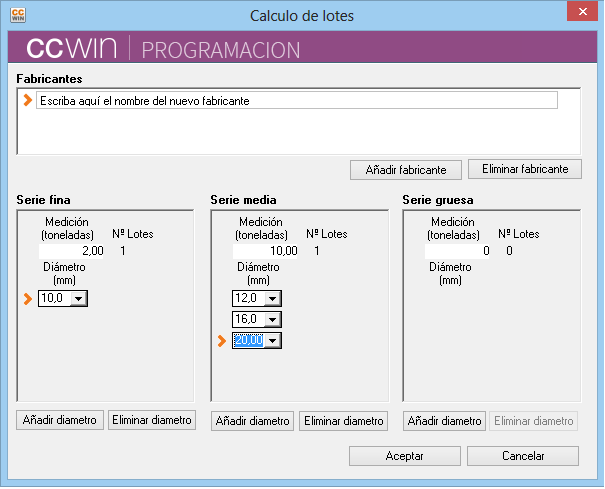Click the Fabricantes heading
Viewport: 605px width, 489px height.
[x=49, y=79]
